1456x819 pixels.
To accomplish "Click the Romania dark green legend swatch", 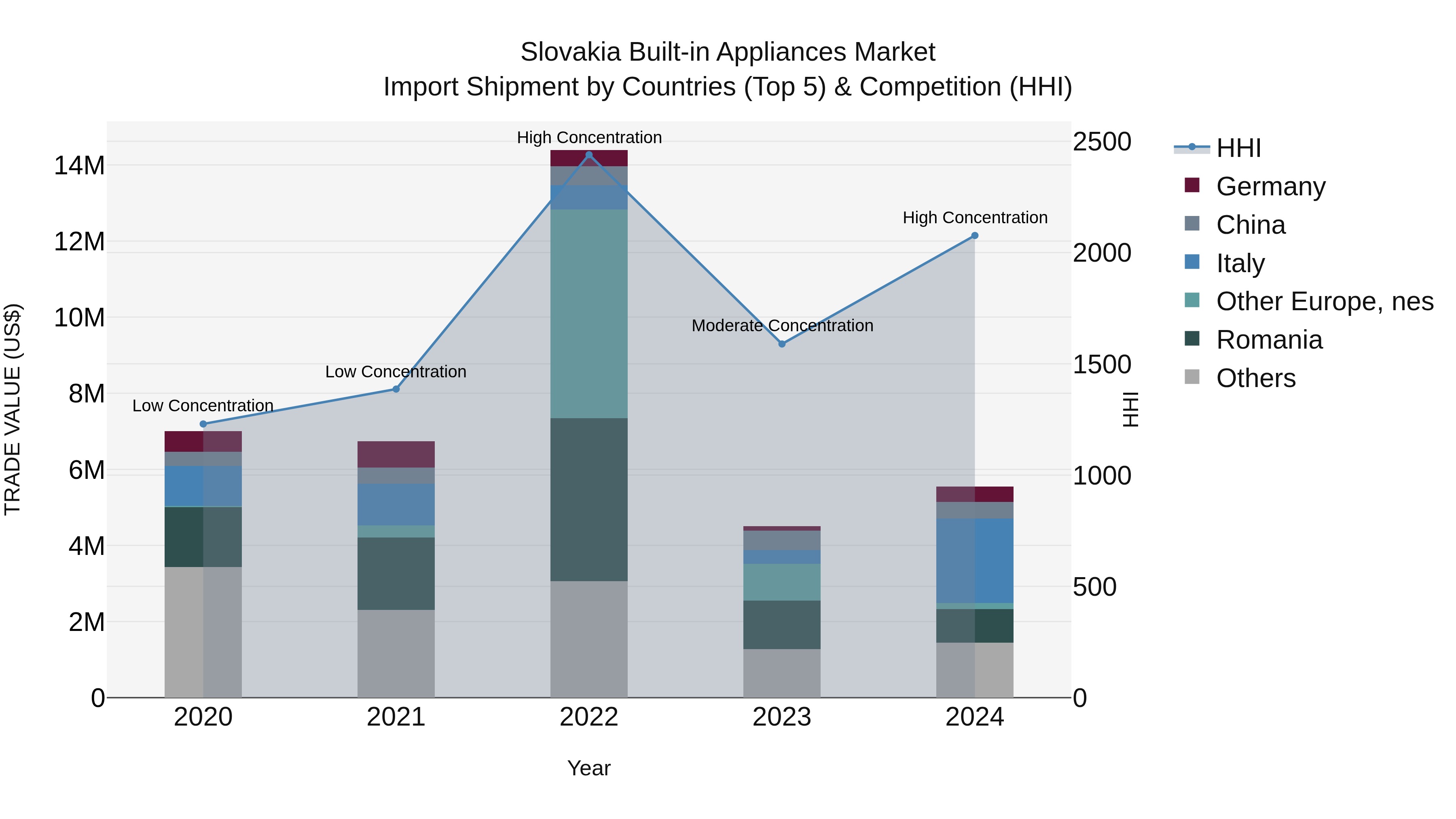I will pyautogui.click(x=1192, y=339).
